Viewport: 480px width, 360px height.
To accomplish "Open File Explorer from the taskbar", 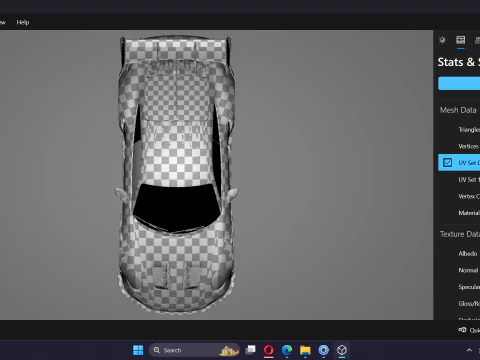I will (x=305, y=350).
